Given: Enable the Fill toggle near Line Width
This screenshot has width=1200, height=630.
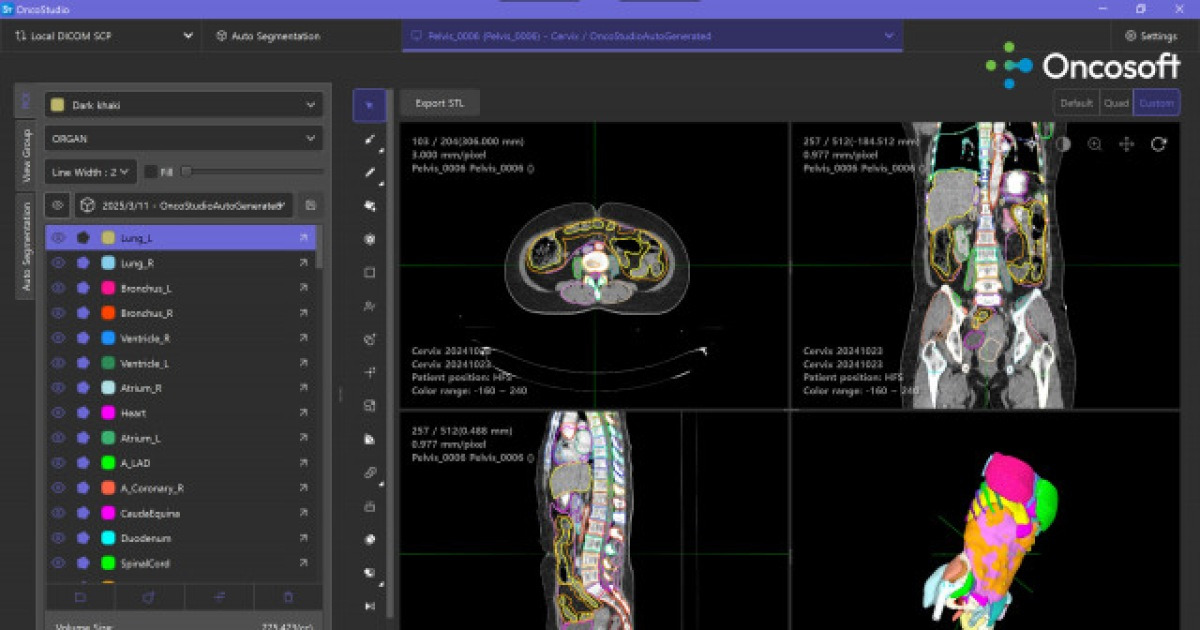Looking at the screenshot, I should tap(150, 171).
